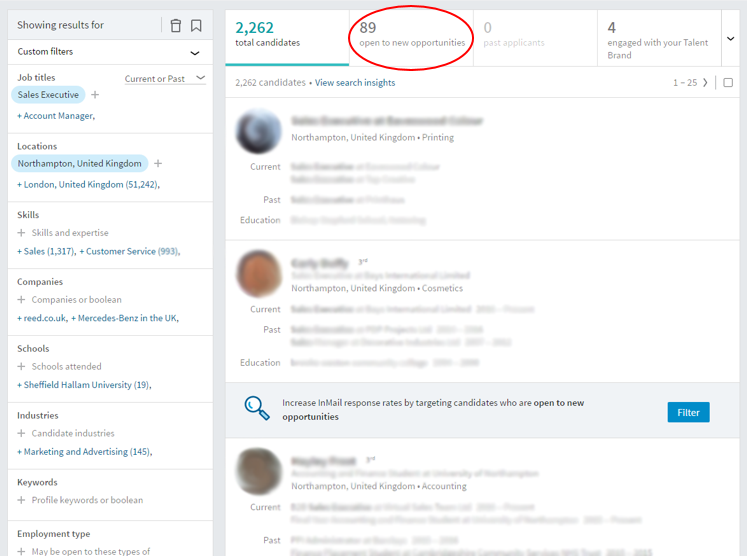Switch to 0 past applicants tab
This screenshot has height=558, width=747.
[x=535, y=38]
